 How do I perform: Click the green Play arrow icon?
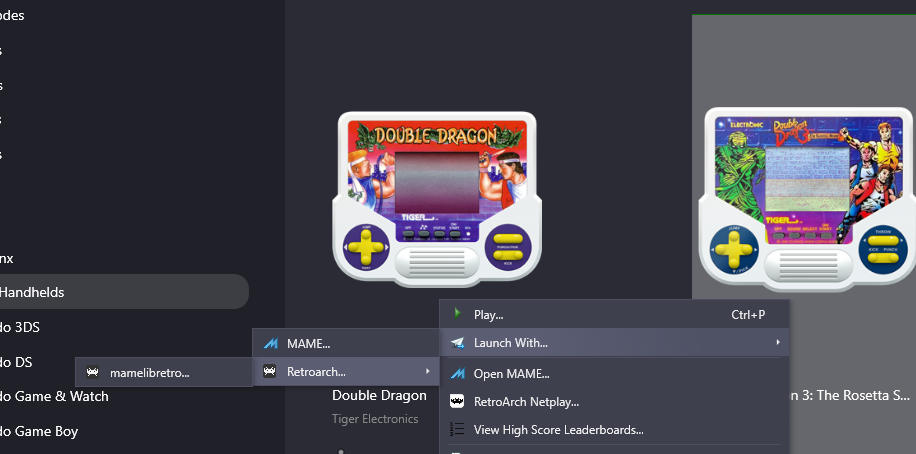457,314
